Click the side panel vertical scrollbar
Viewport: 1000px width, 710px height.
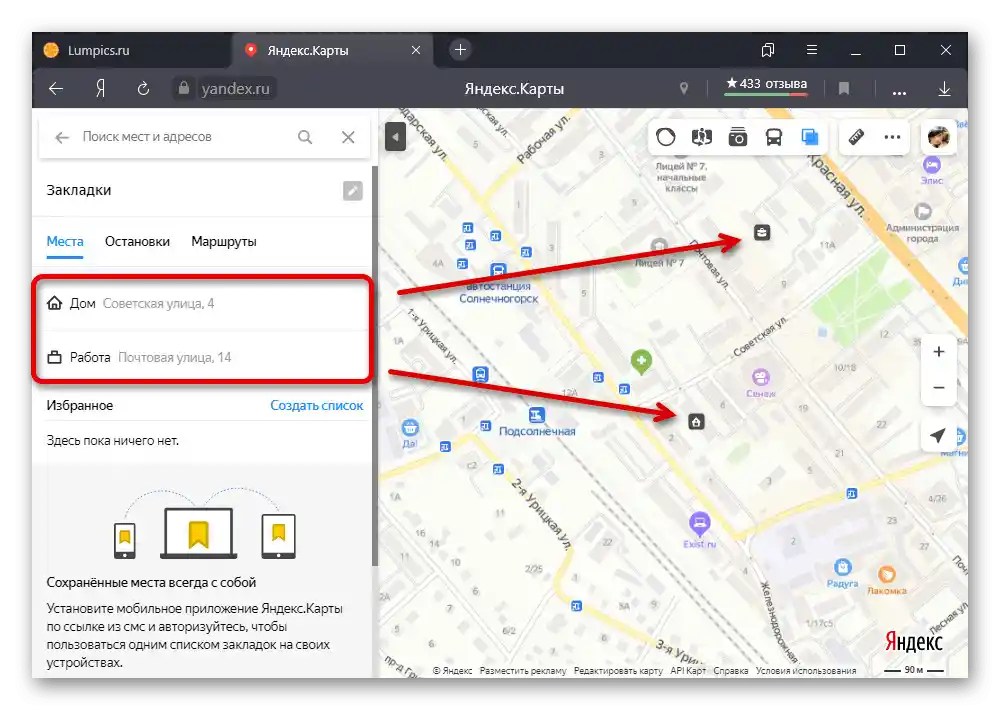click(375, 366)
